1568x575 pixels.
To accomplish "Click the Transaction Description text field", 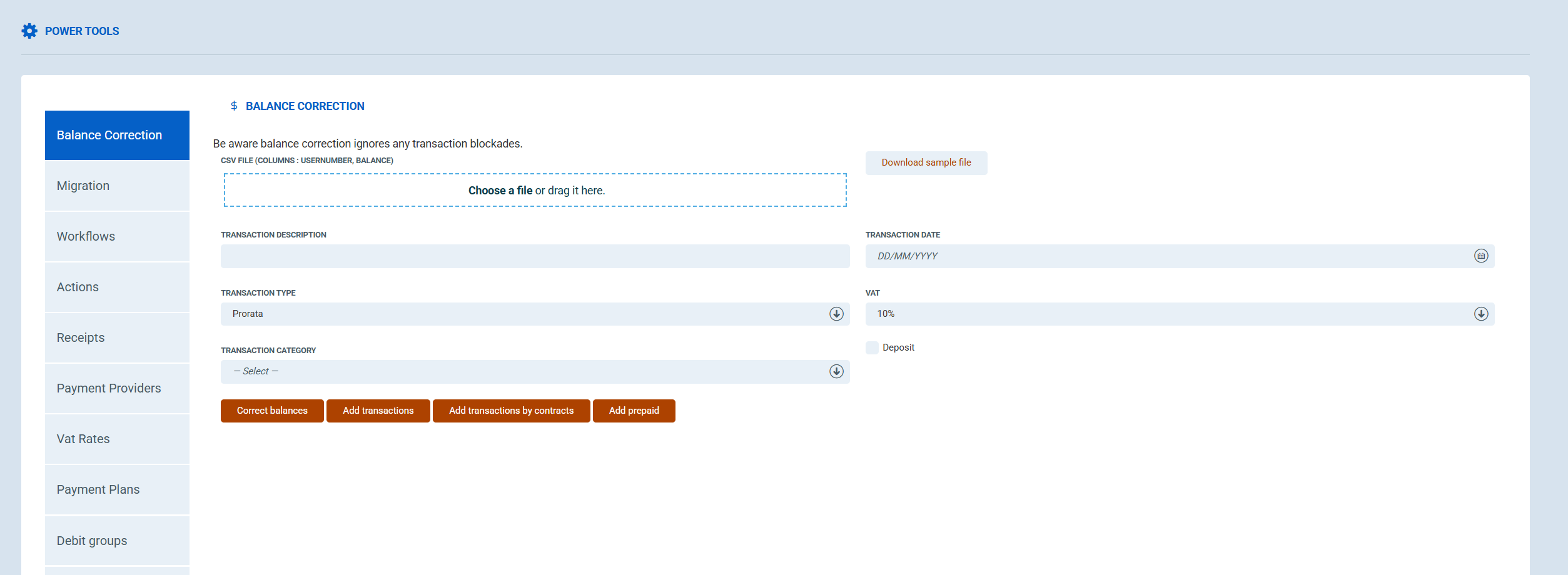I will (535, 256).
